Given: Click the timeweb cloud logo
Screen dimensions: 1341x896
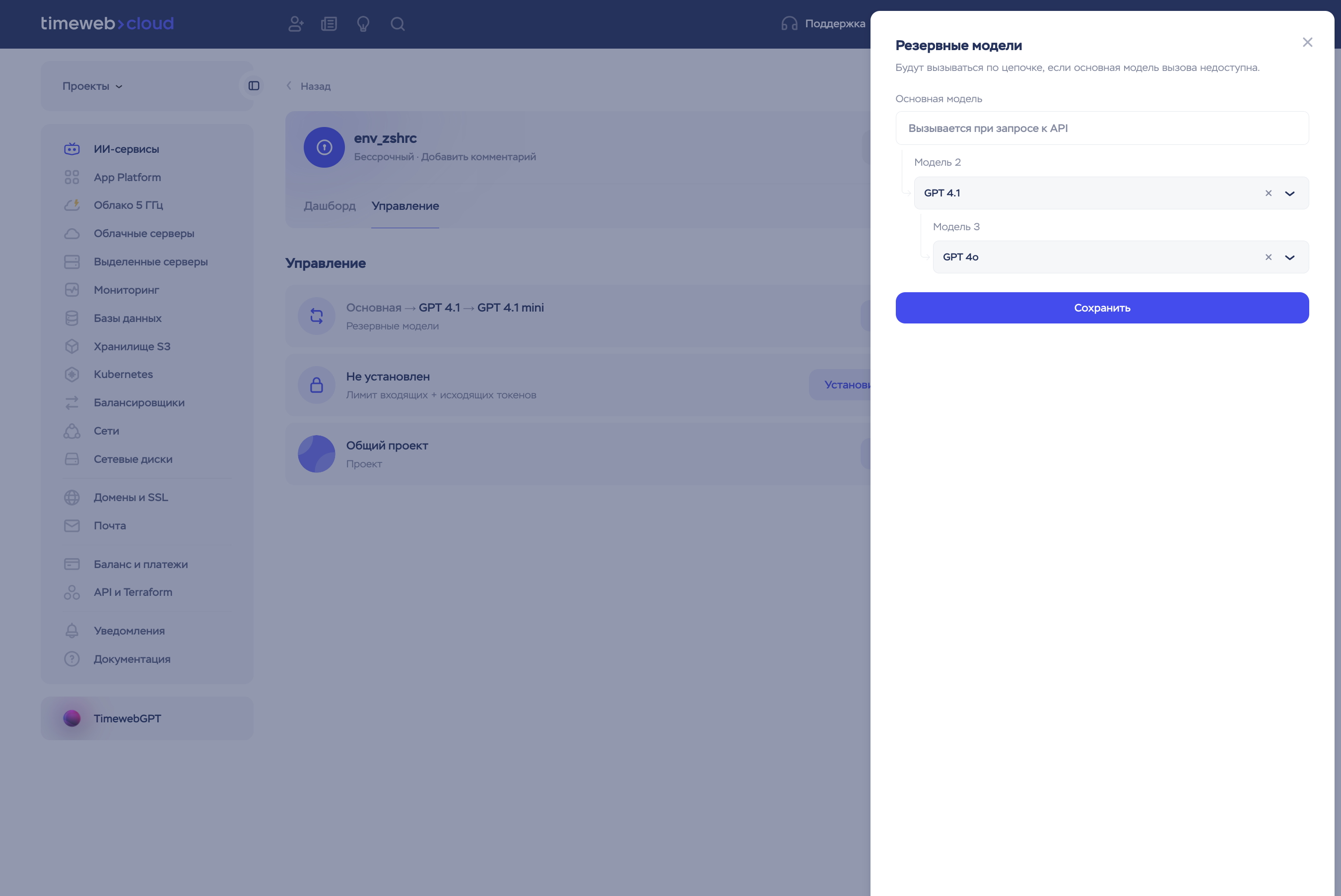Looking at the screenshot, I should click(x=107, y=23).
